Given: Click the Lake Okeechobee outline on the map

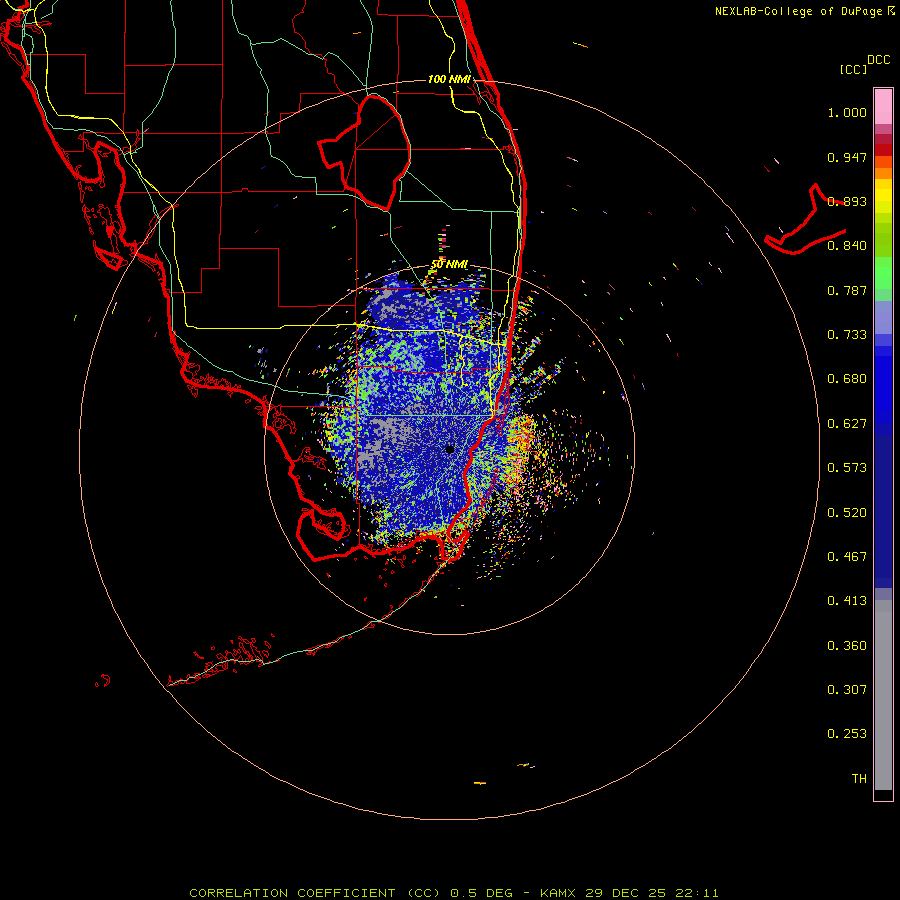Looking at the screenshot, I should (x=364, y=153).
